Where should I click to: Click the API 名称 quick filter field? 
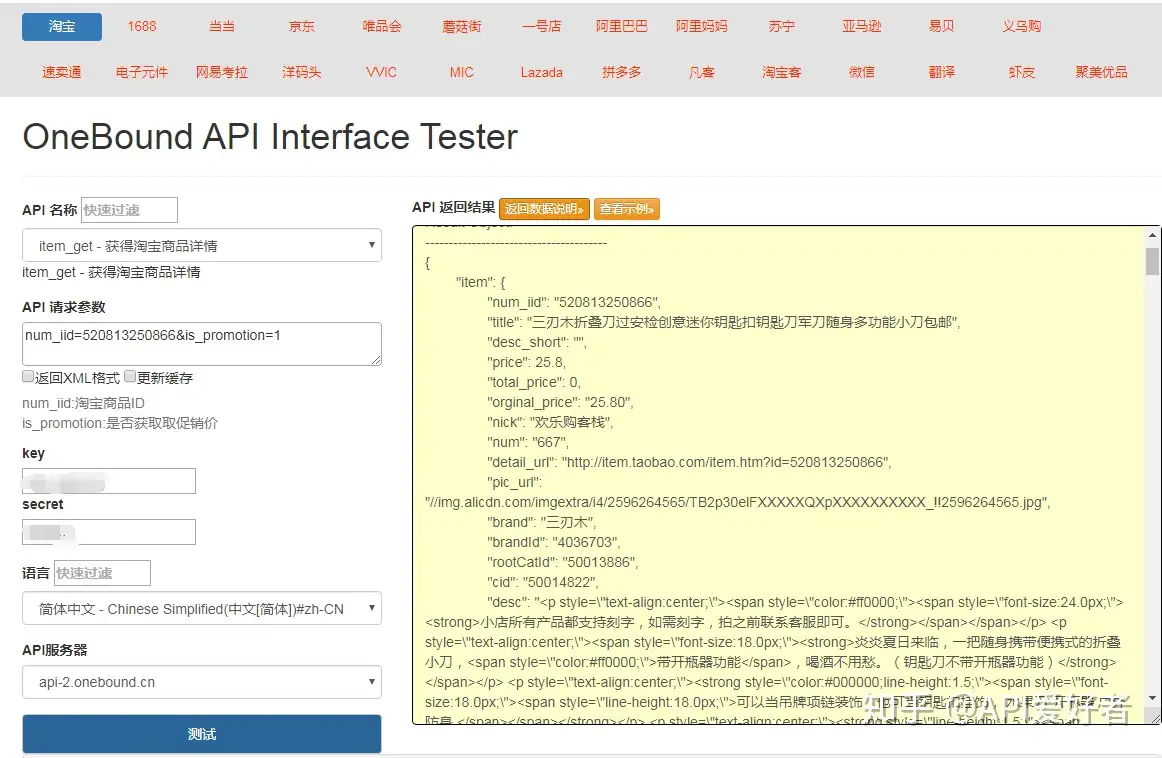coord(129,210)
